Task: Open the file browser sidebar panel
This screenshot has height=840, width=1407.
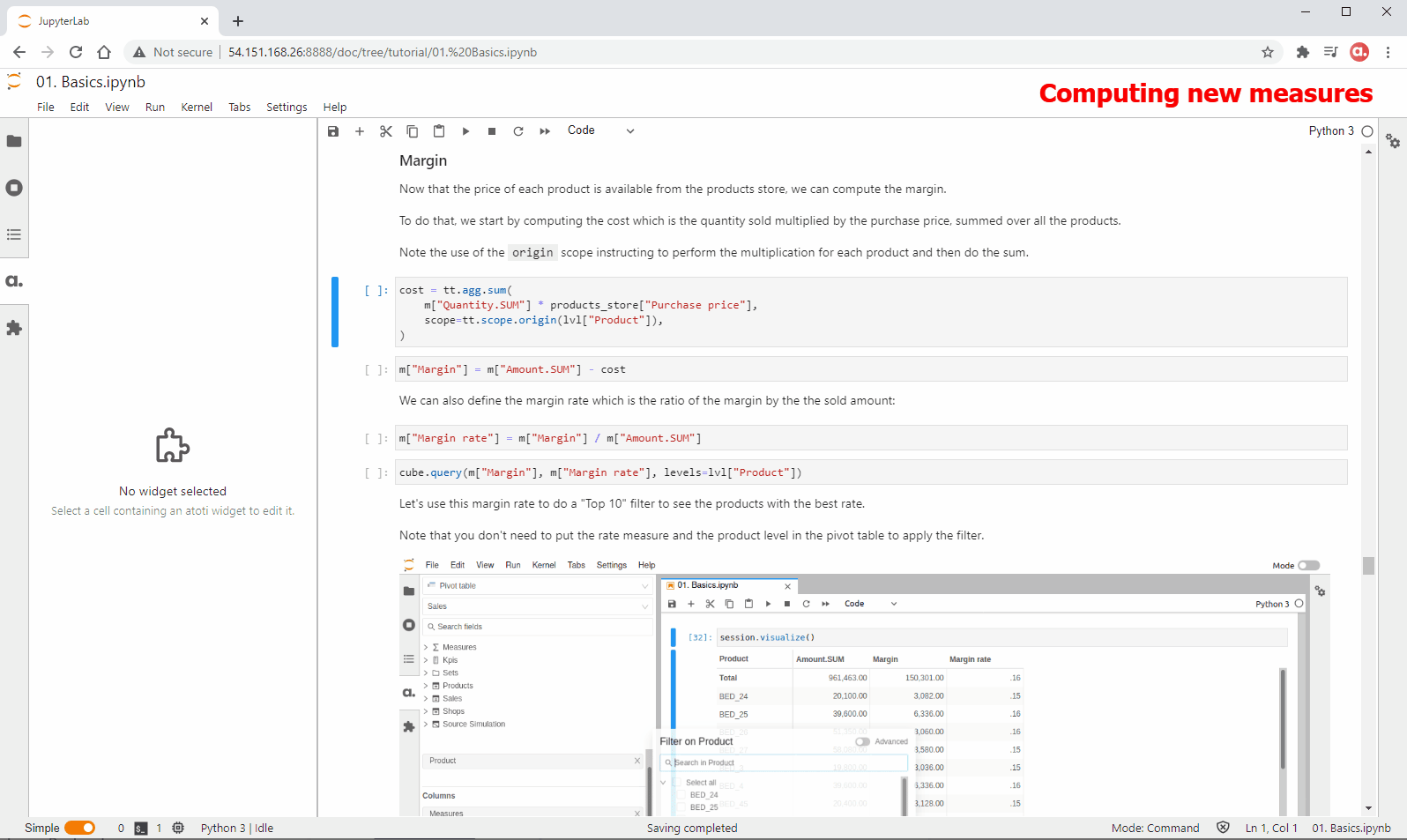Action: [14, 141]
